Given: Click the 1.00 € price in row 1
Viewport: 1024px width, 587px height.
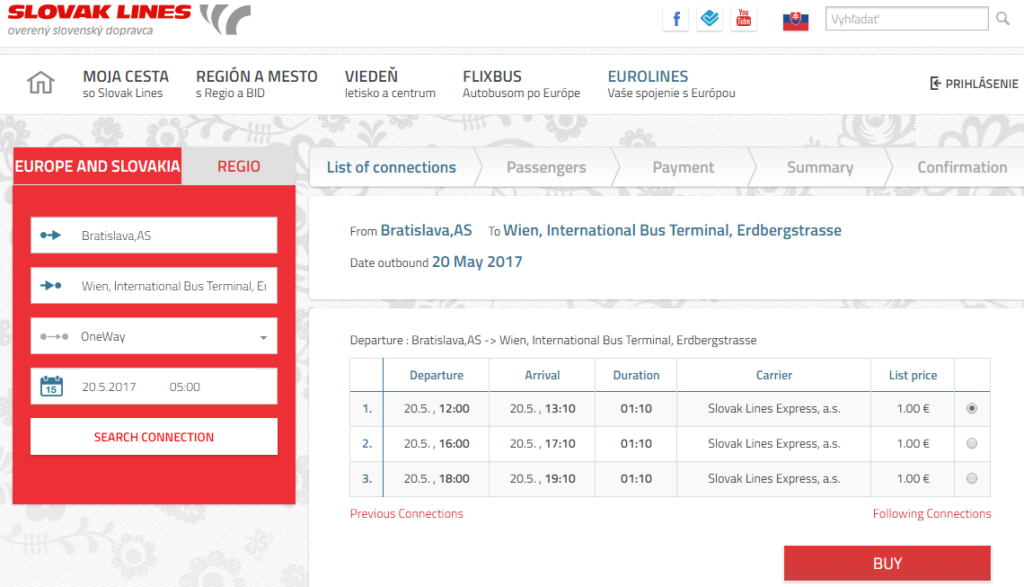Looking at the screenshot, I should tap(912, 409).
